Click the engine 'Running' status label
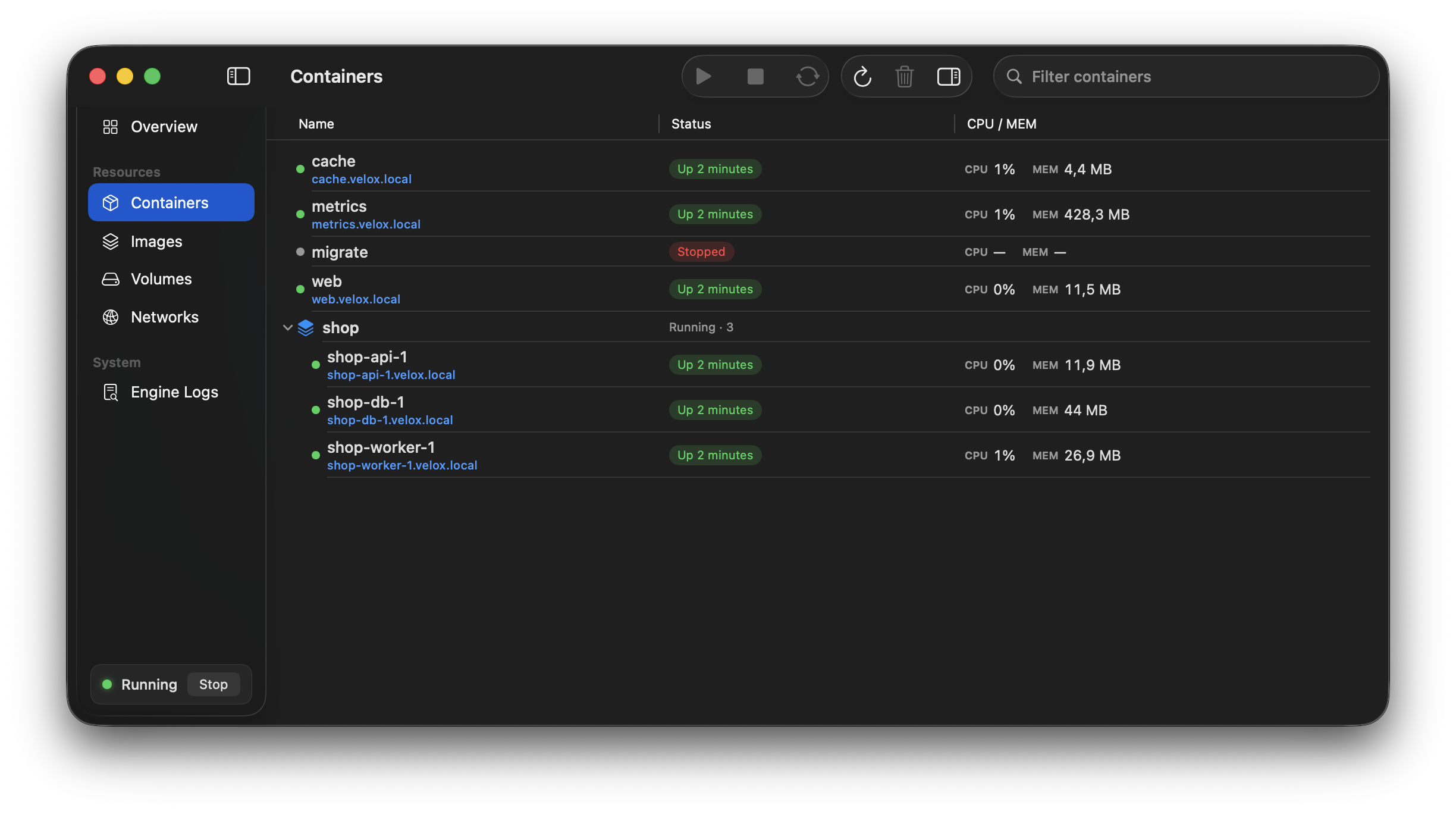The width and height of the screenshot is (1456, 814). tap(149, 684)
